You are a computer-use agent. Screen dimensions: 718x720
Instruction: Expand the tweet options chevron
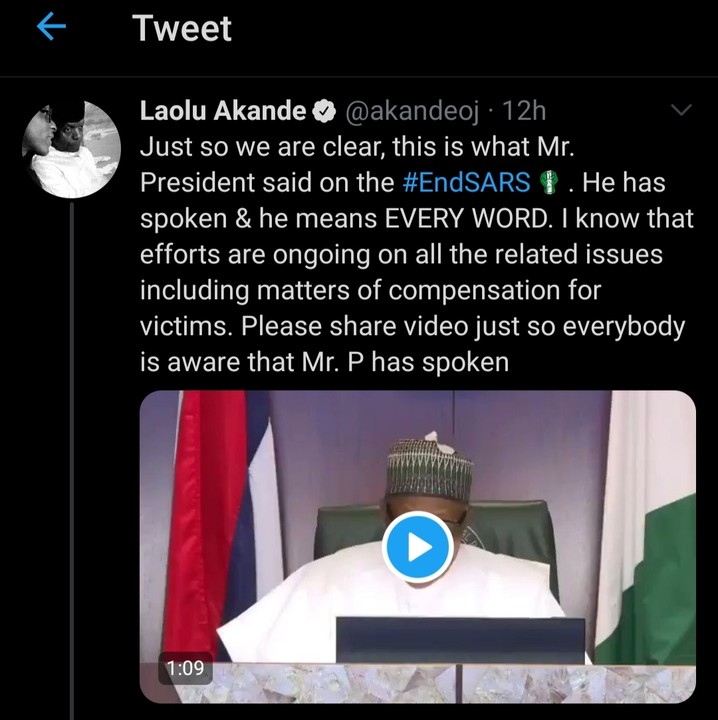click(x=679, y=109)
